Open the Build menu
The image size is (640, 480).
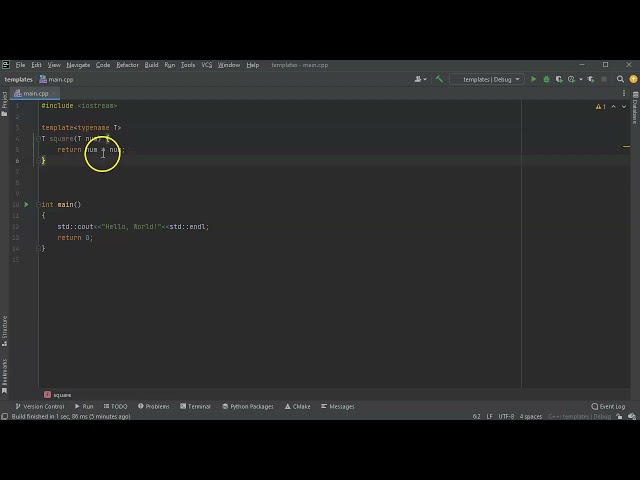(151, 65)
